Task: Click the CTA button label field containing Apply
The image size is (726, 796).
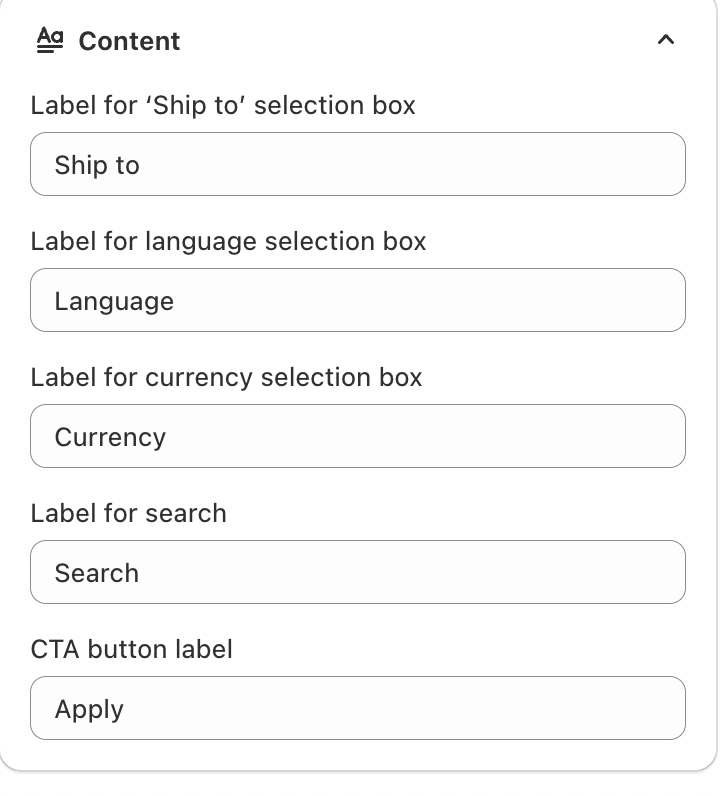Action: point(357,708)
